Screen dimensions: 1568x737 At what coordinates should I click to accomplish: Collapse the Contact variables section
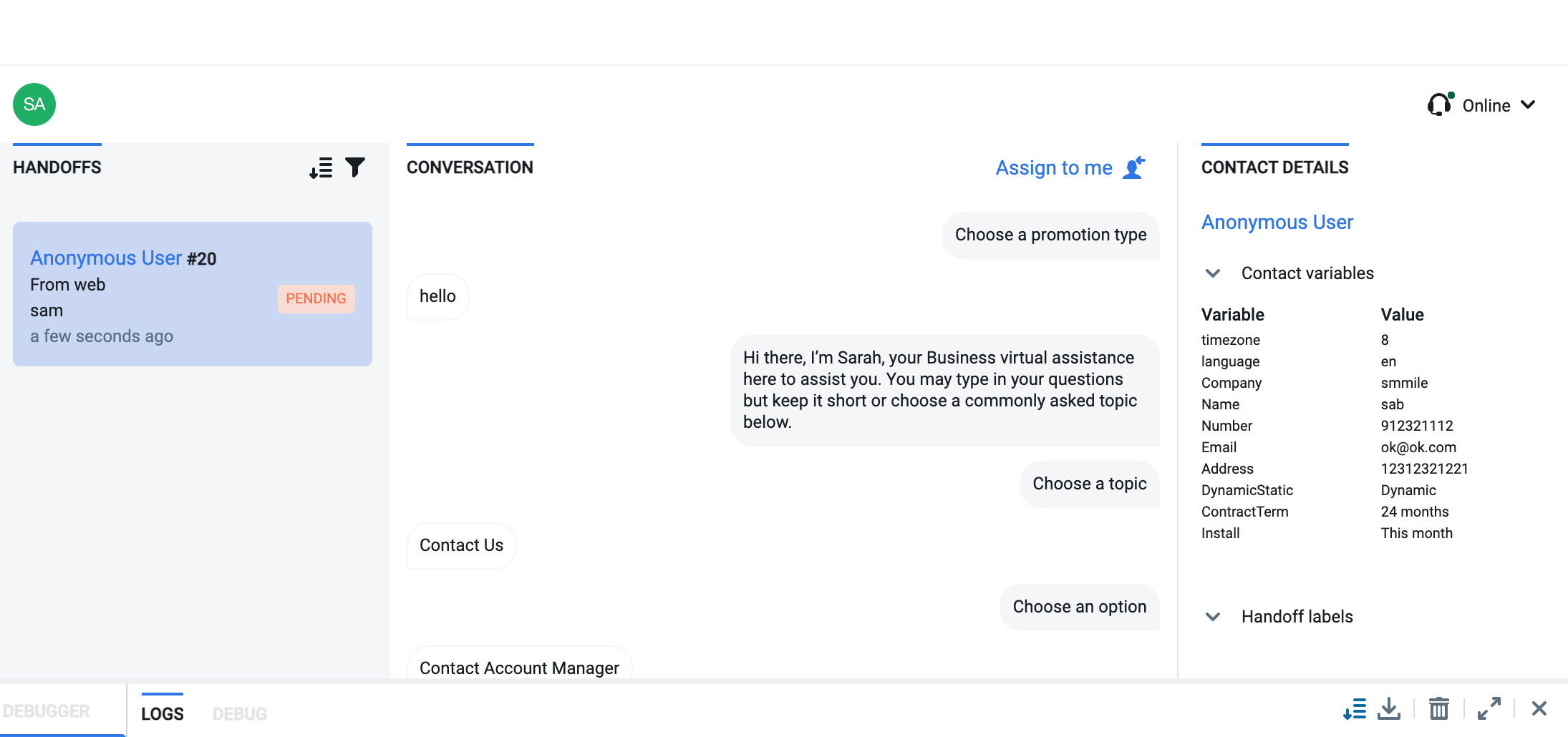pos(1213,273)
